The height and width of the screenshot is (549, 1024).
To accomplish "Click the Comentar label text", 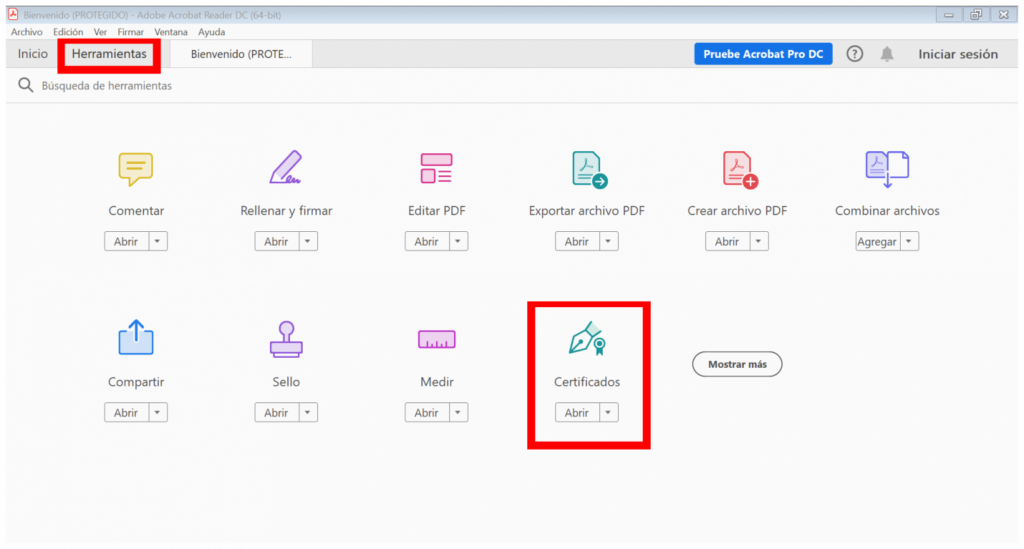I will coord(136,211).
